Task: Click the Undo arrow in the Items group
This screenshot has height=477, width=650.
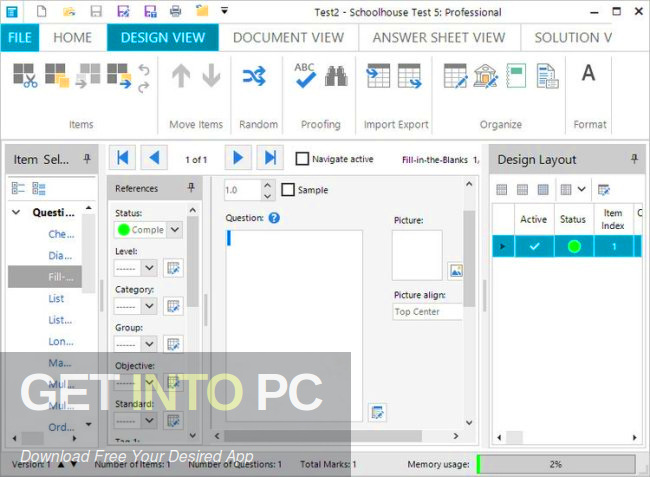Action: [x=144, y=69]
